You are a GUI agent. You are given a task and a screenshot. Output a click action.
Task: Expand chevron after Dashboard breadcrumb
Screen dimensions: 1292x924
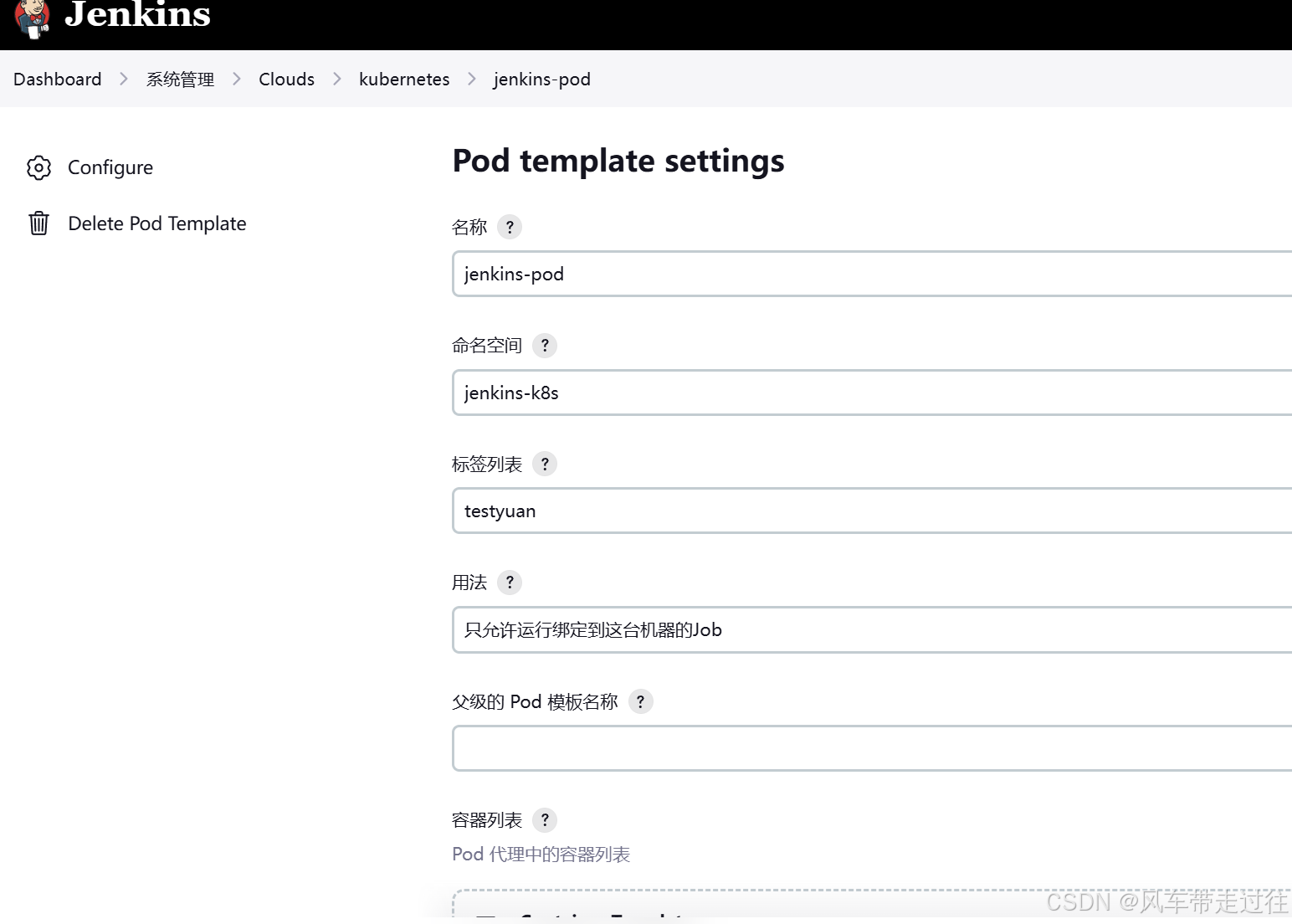[124, 79]
